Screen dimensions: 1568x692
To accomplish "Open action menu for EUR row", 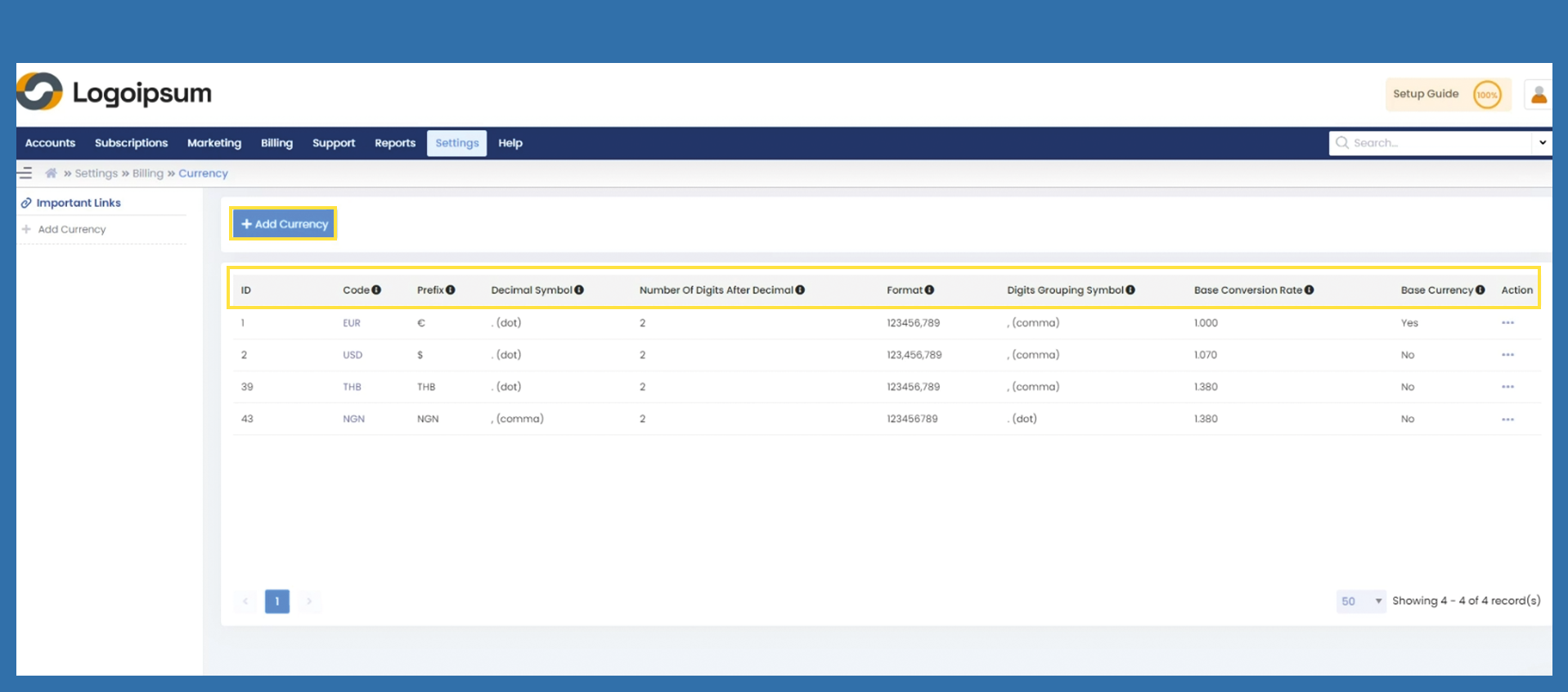I will 1507,323.
